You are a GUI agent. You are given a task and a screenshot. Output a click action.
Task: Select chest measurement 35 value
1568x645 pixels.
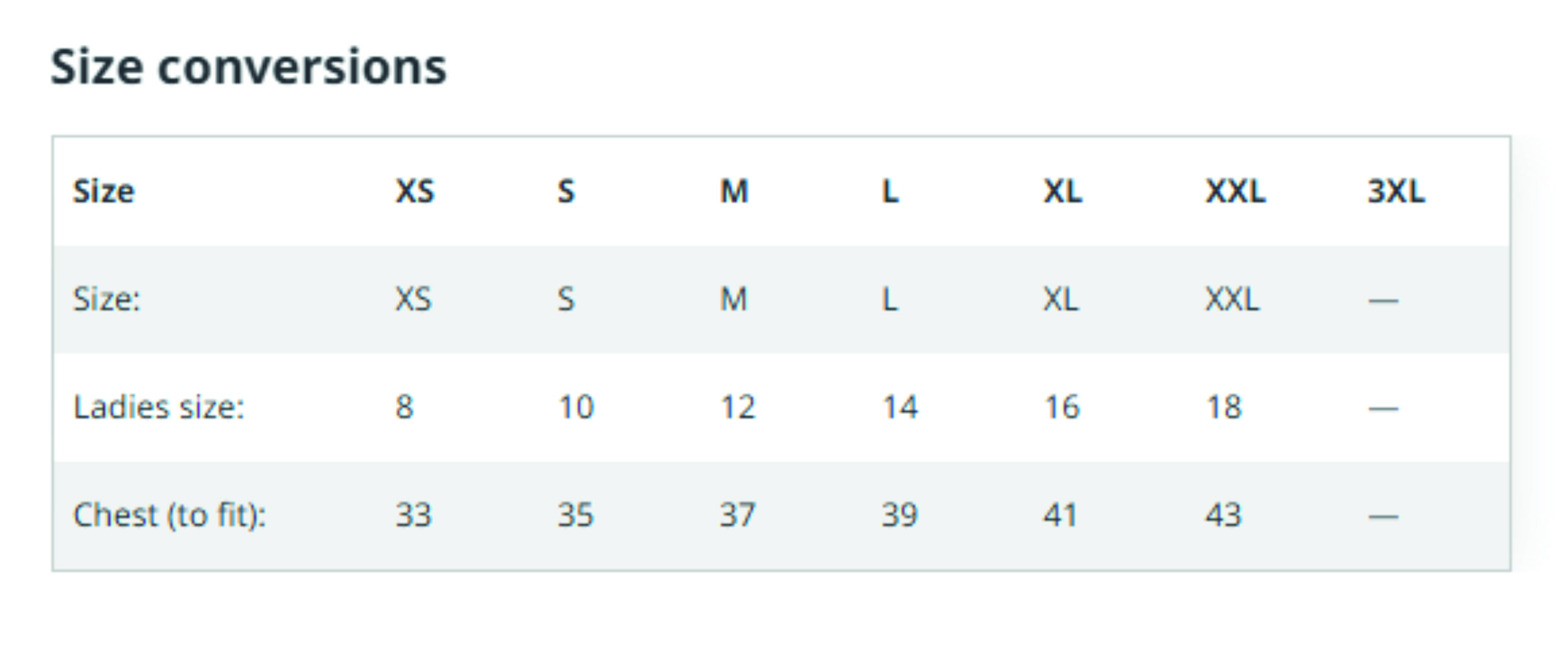point(575,515)
